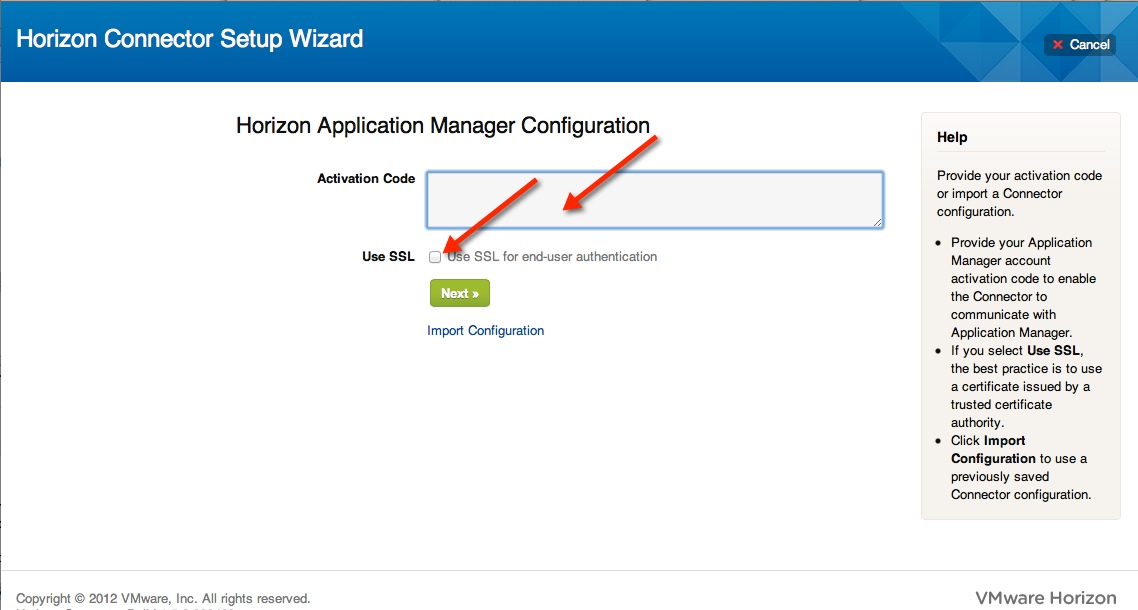
Task: Select the Horizon Application Manager Configuration heading
Action: pyautogui.click(x=443, y=125)
